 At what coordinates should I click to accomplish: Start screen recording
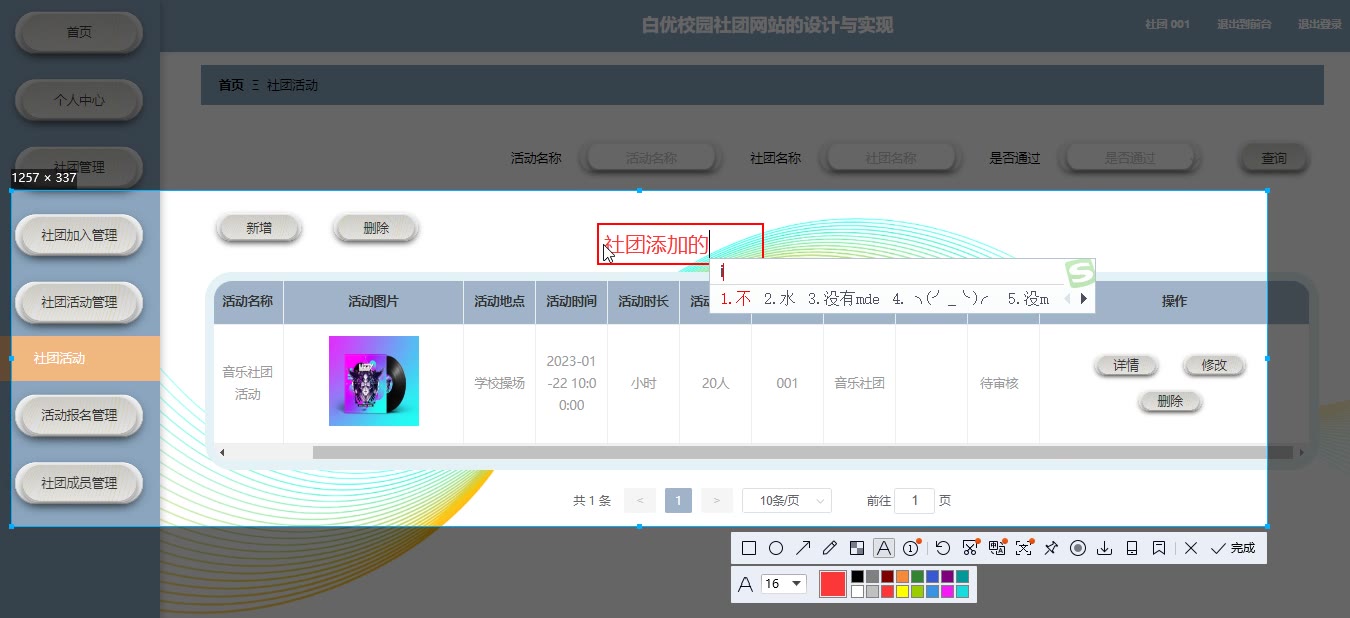pyautogui.click(x=1078, y=548)
